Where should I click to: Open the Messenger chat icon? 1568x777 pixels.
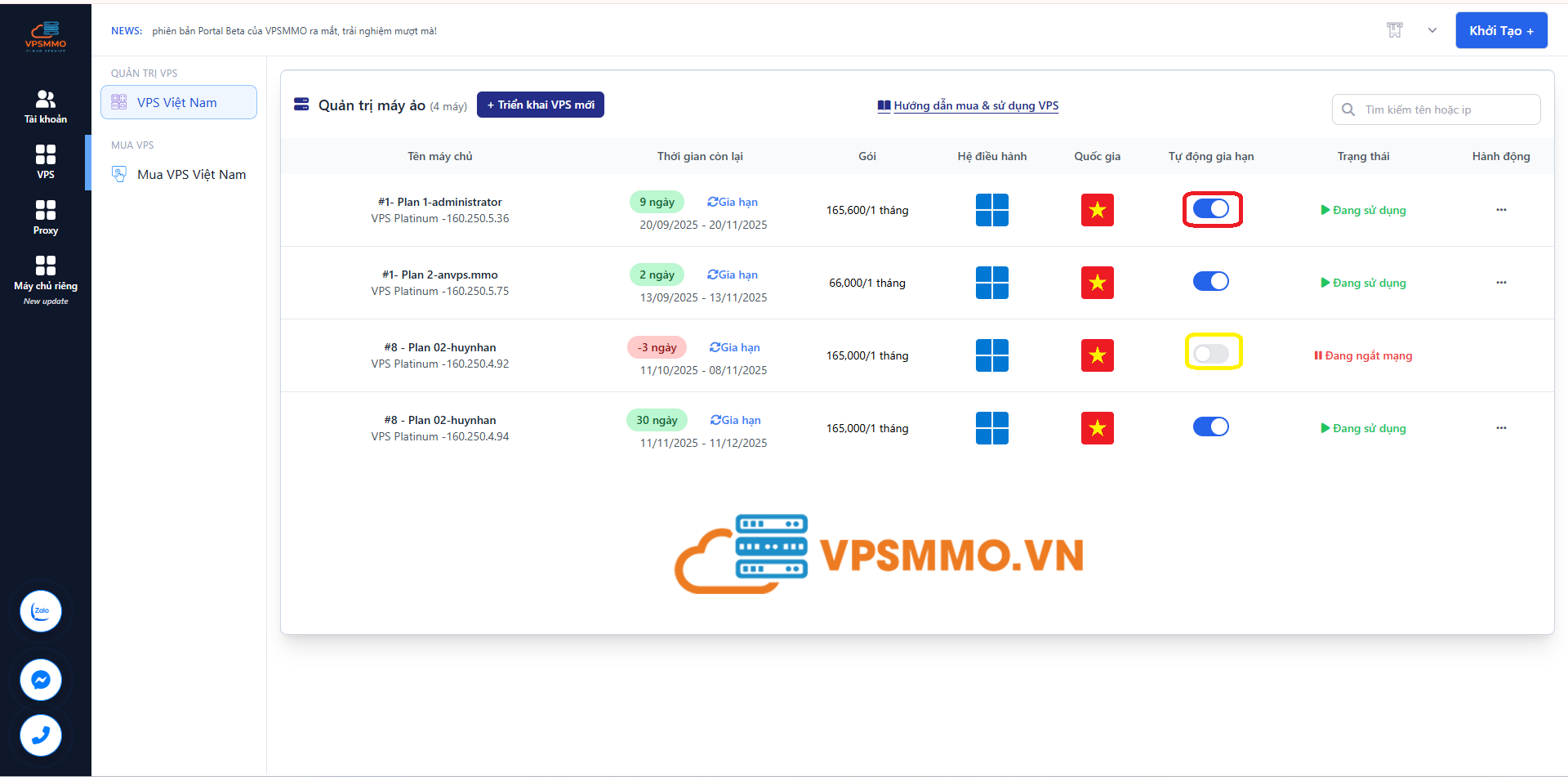tap(41, 680)
